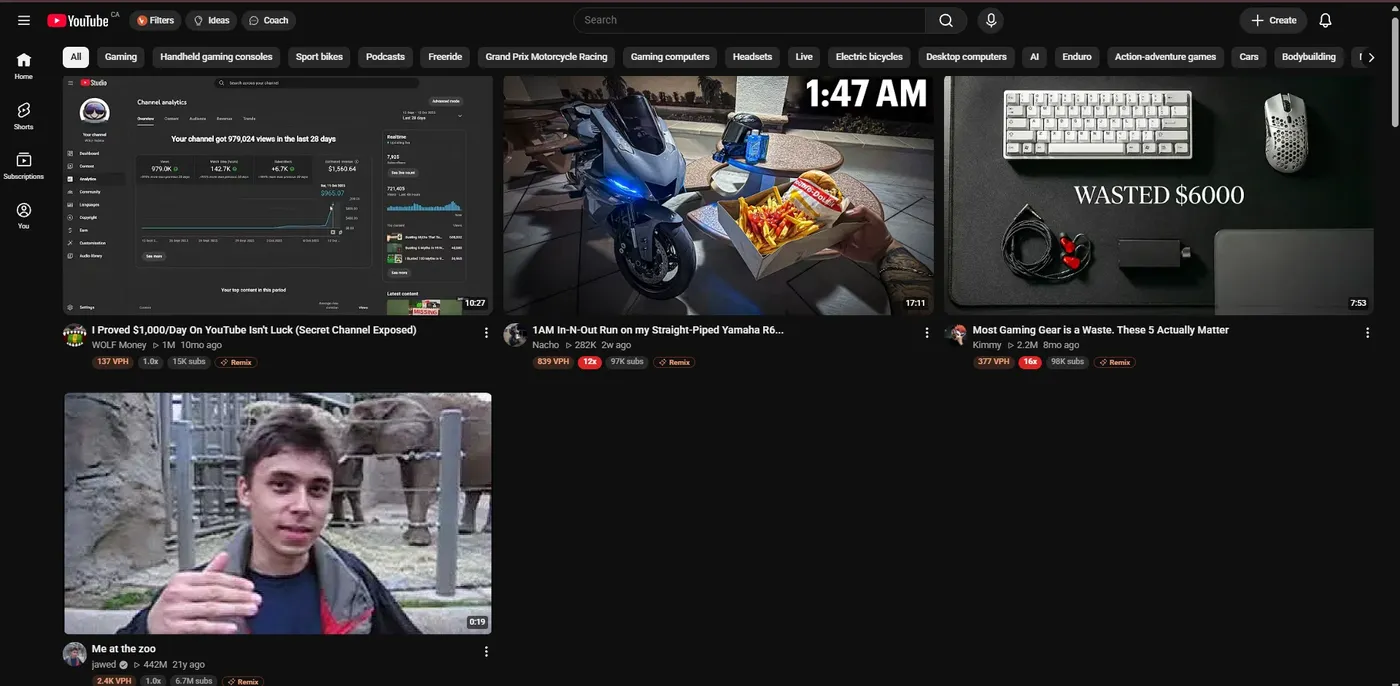Open the hamburger guide menu

pyautogui.click(x=24, y=20)
